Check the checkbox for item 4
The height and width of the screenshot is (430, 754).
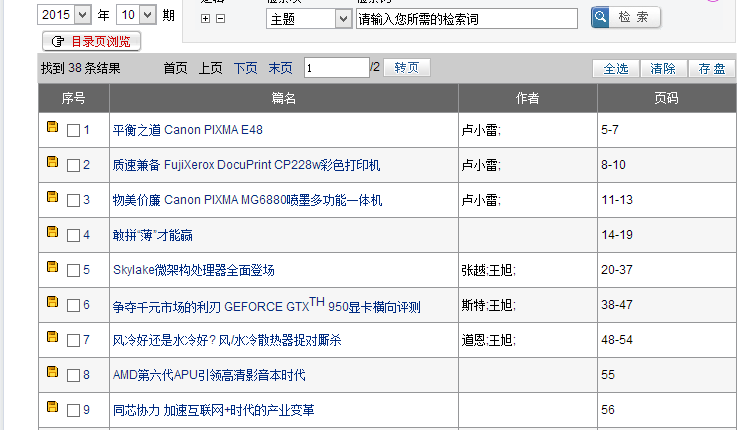[73, 236]
